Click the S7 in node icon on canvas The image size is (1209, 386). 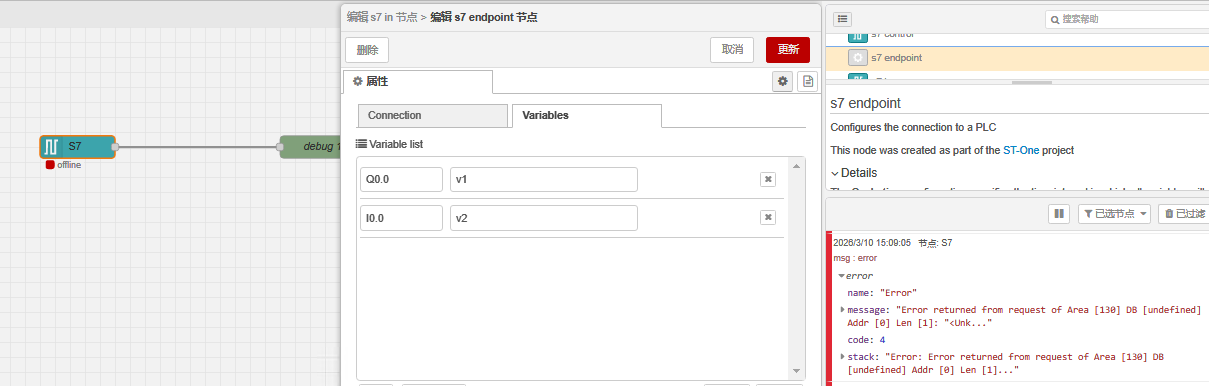click(x=51, y=146)
